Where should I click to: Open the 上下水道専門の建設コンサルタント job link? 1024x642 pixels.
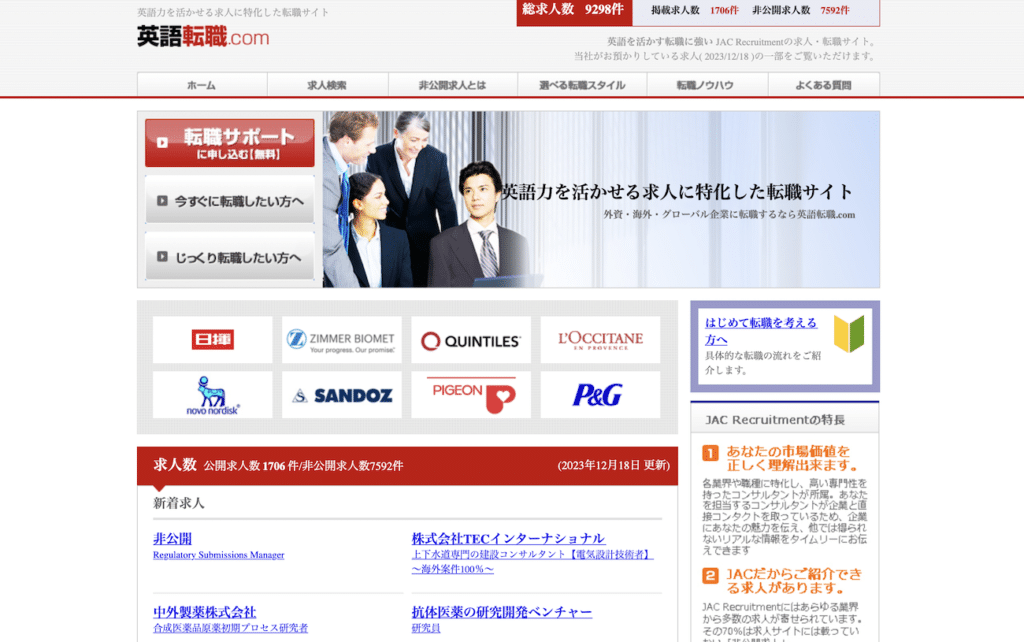[x=532, y=562]
